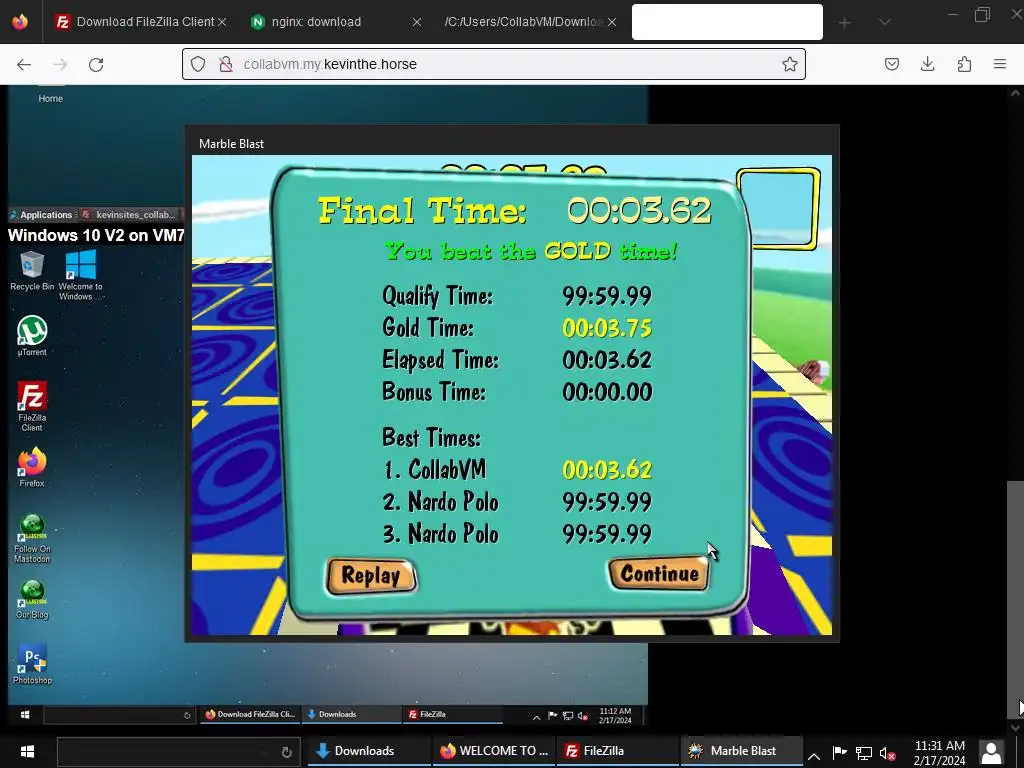Screen dimensions: 1024x768
Task: Expand the hidden tray icons chevron on outer taskbar
Action: 814,756
